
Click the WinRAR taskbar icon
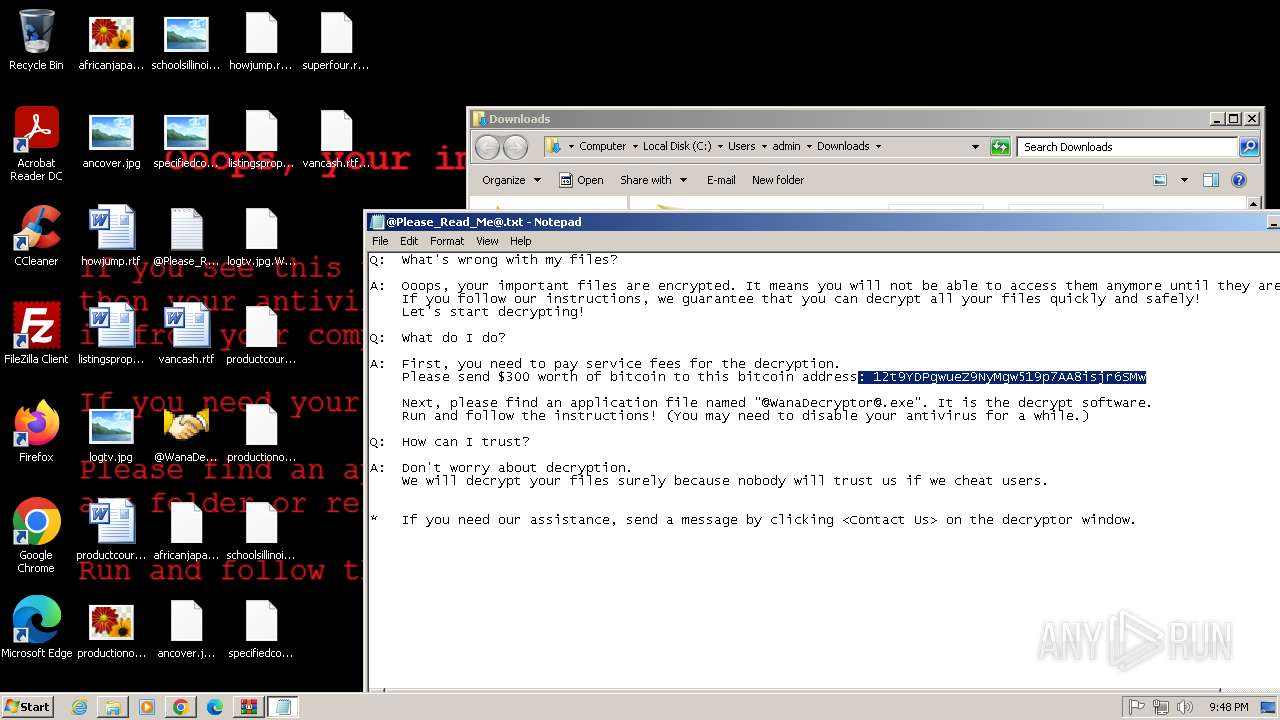click(x=248, y=707)
